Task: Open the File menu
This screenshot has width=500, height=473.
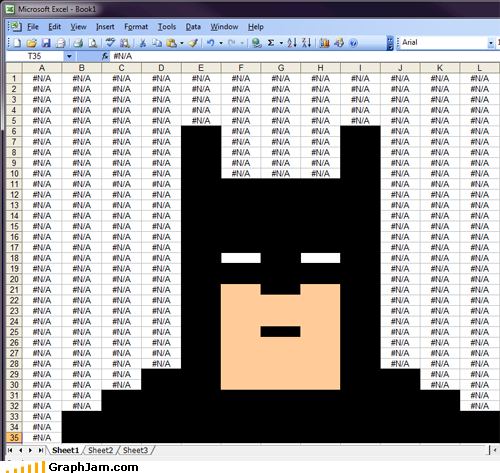Action: [x=33, y=27]
